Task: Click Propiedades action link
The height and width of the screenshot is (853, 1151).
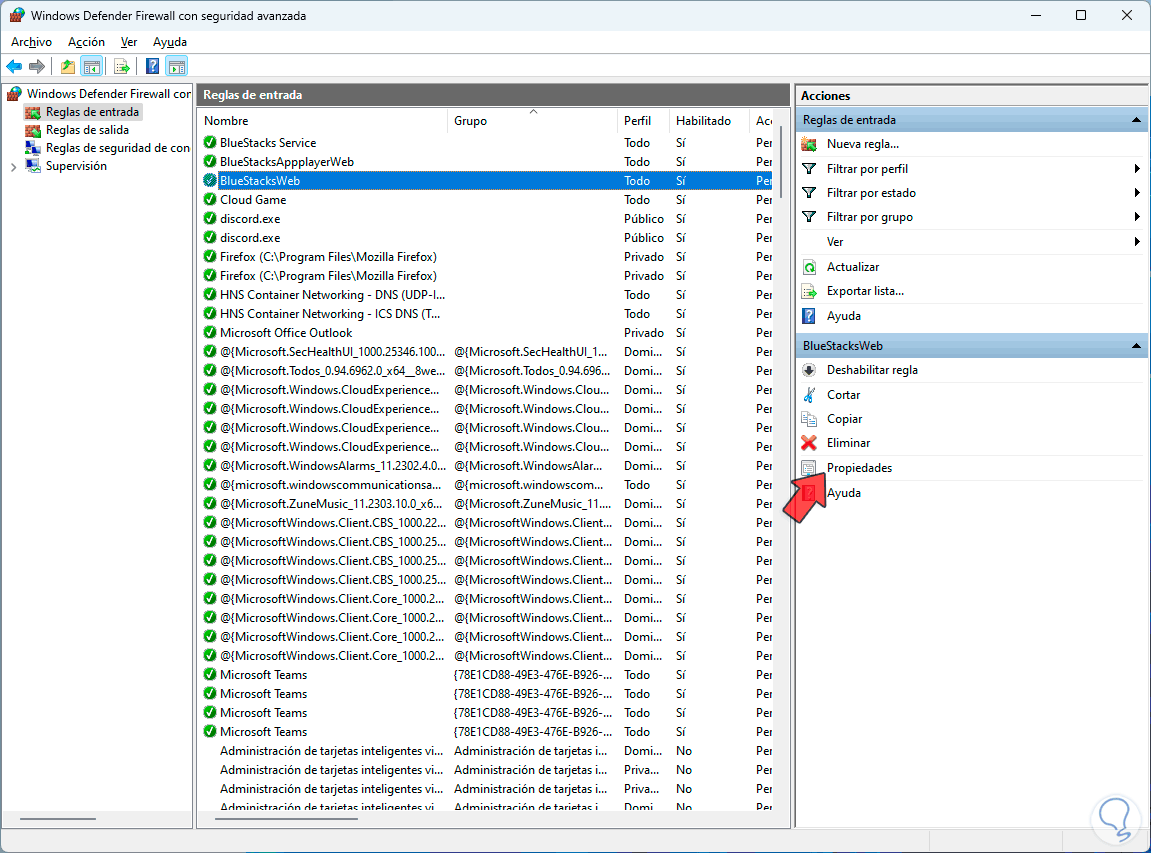Action: click(x=860, y=468)
